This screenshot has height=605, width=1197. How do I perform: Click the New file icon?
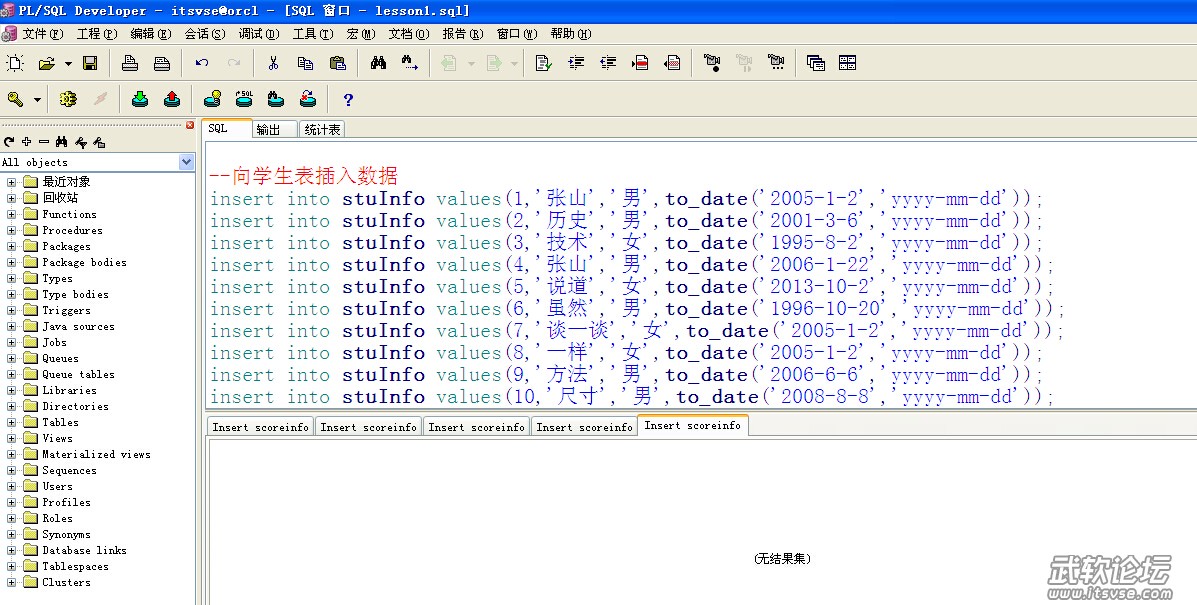click(x=15, y=63)
